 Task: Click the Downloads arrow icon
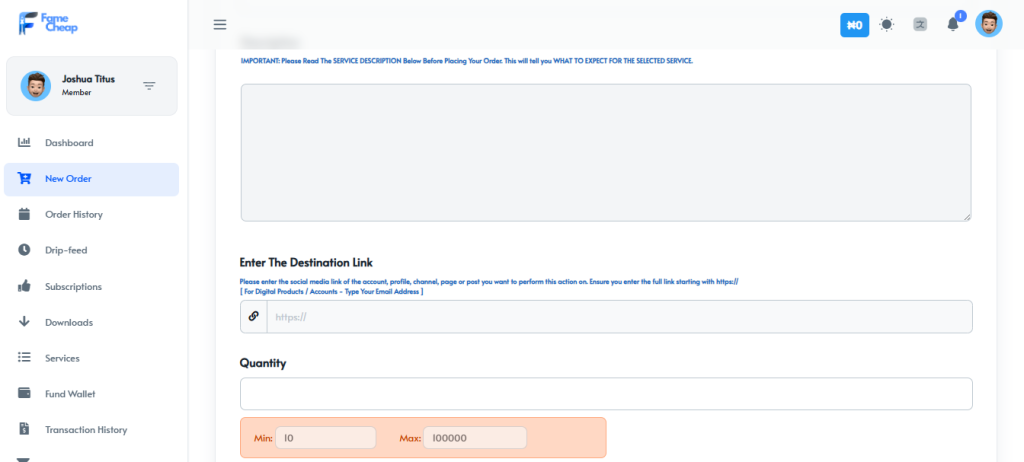click(x=24, y=322)
